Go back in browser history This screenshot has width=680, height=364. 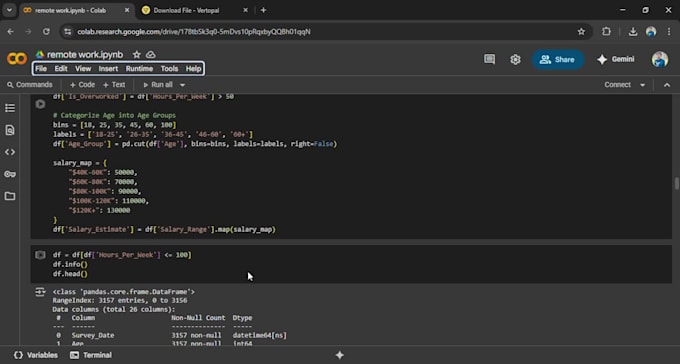10,32
